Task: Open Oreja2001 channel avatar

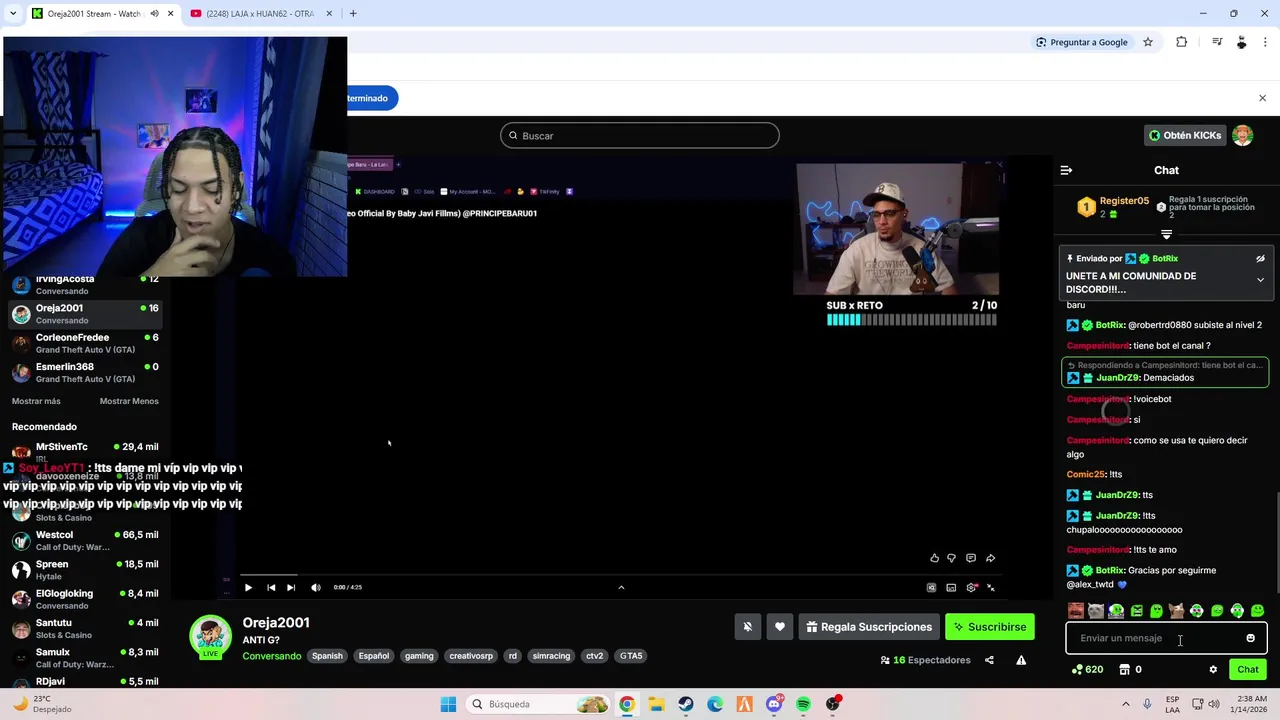Action: coord(210,636)
